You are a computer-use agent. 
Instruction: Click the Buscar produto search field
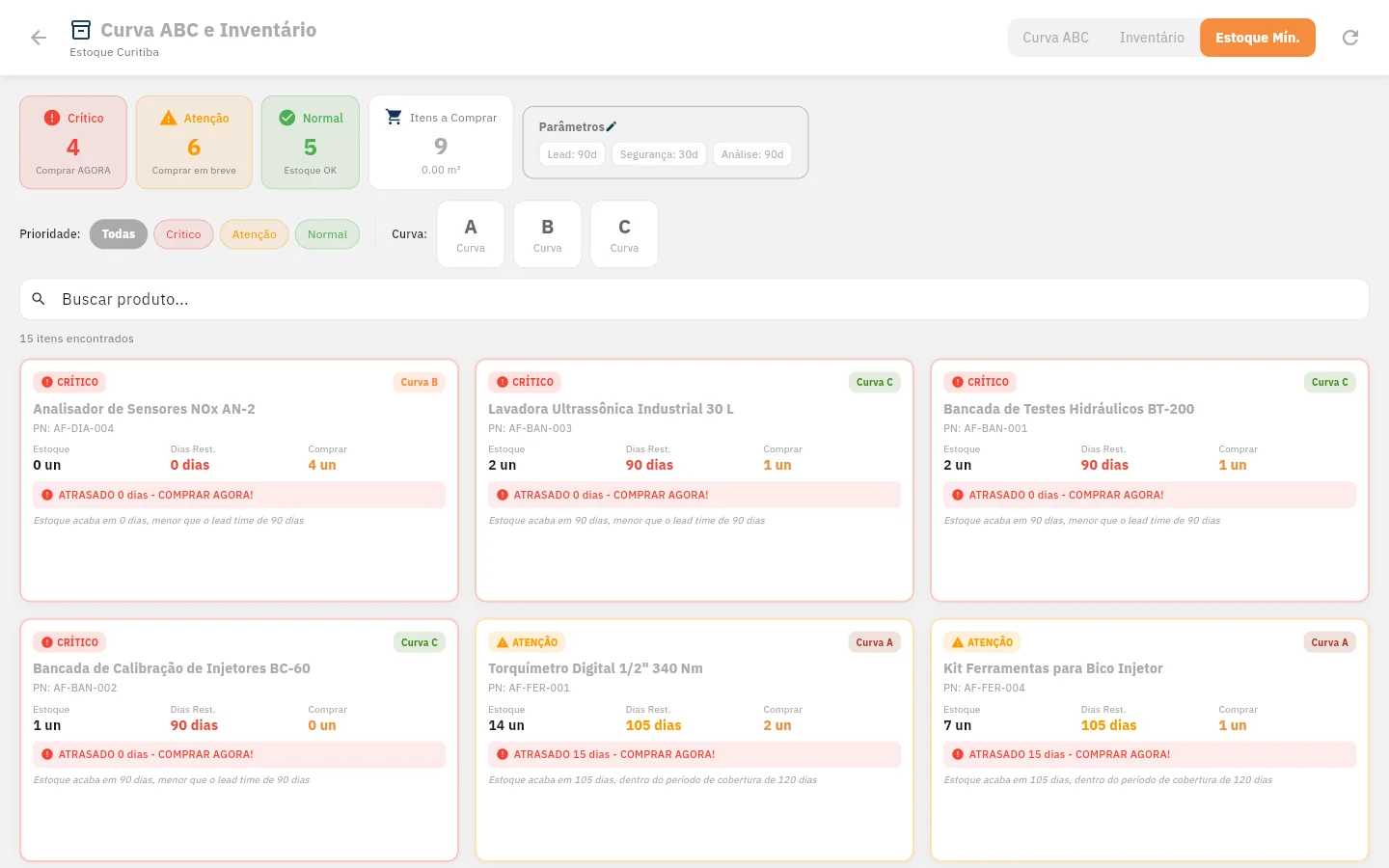tap(694, 299)
